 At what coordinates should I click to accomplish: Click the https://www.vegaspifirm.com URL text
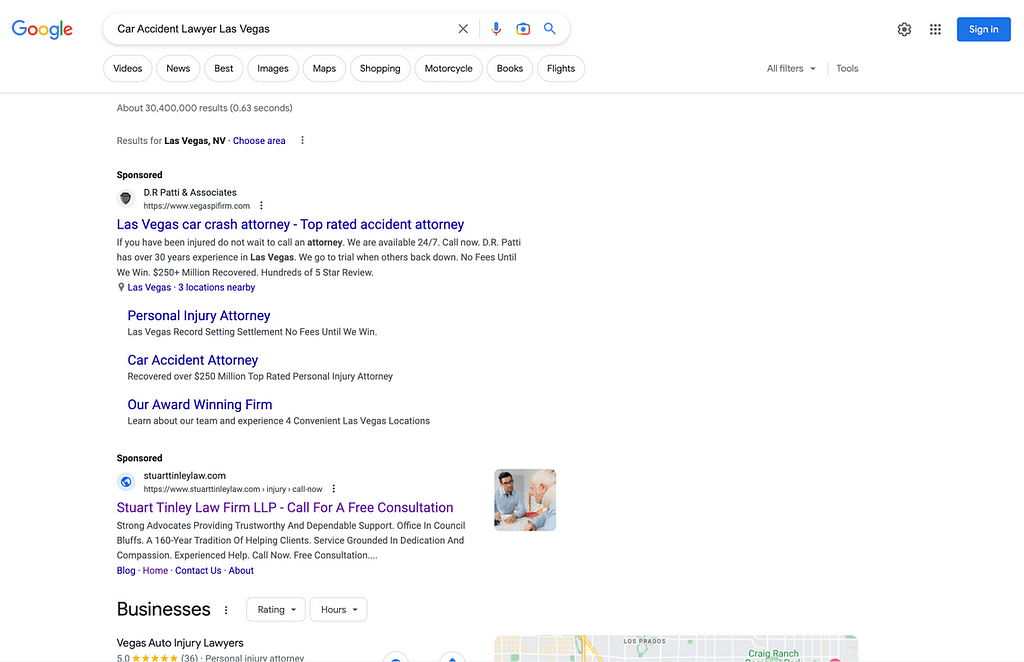[x=197, y=206]
